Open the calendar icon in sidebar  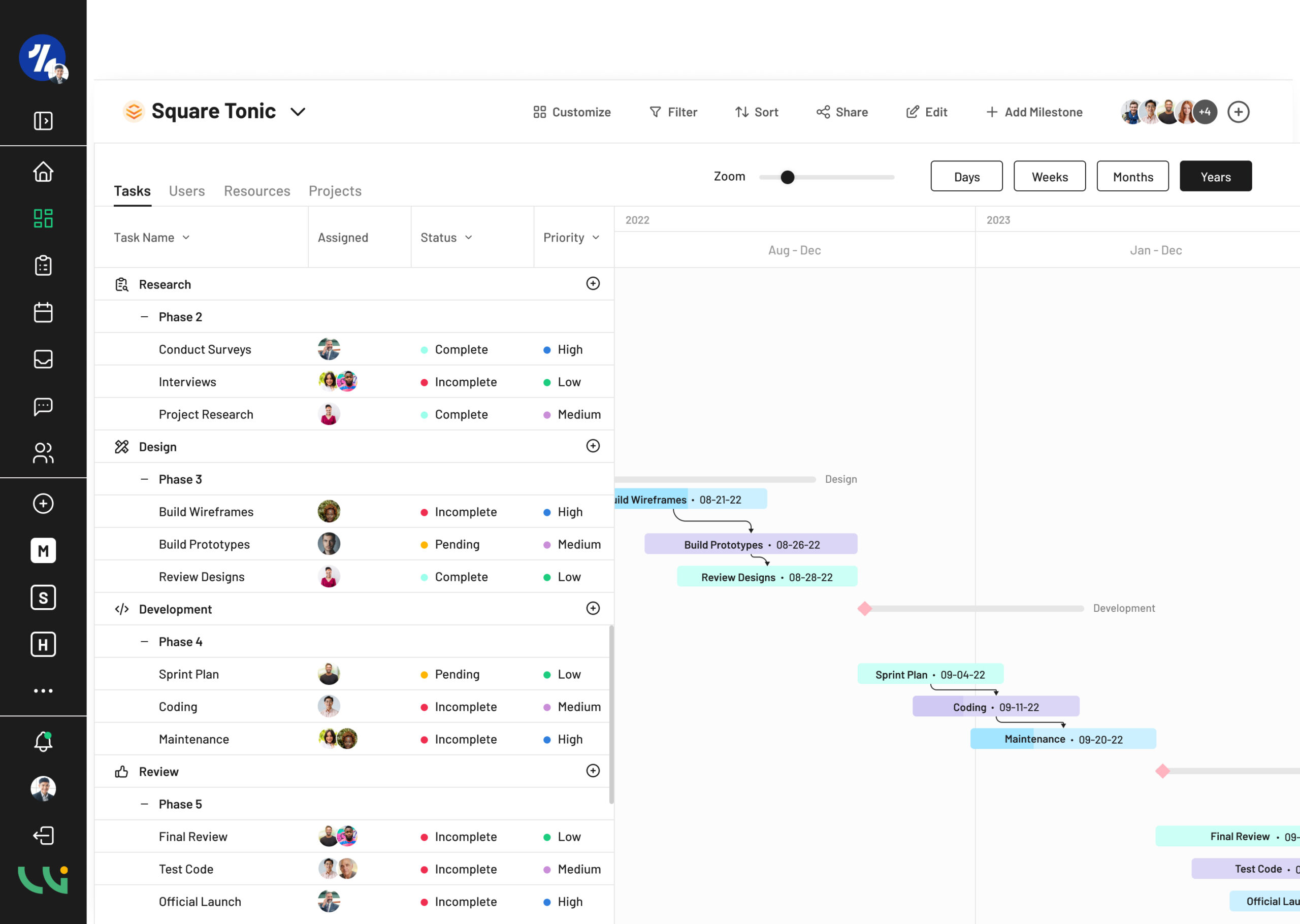click(x=43, y=312)
